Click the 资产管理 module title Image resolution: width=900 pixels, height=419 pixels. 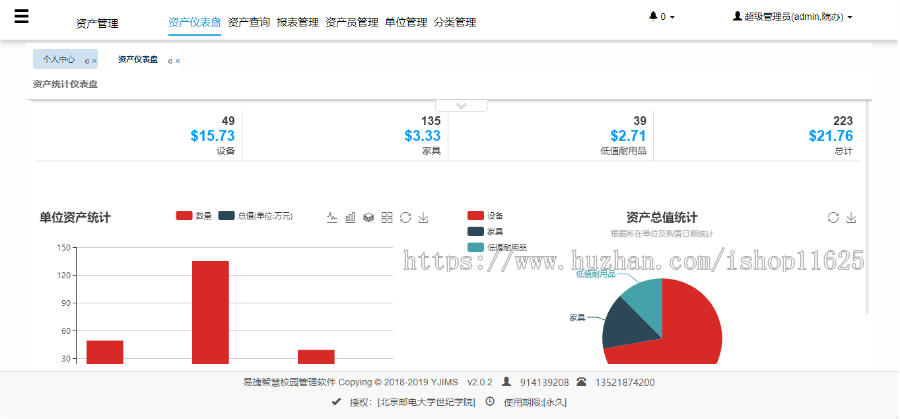coord(97,24)
